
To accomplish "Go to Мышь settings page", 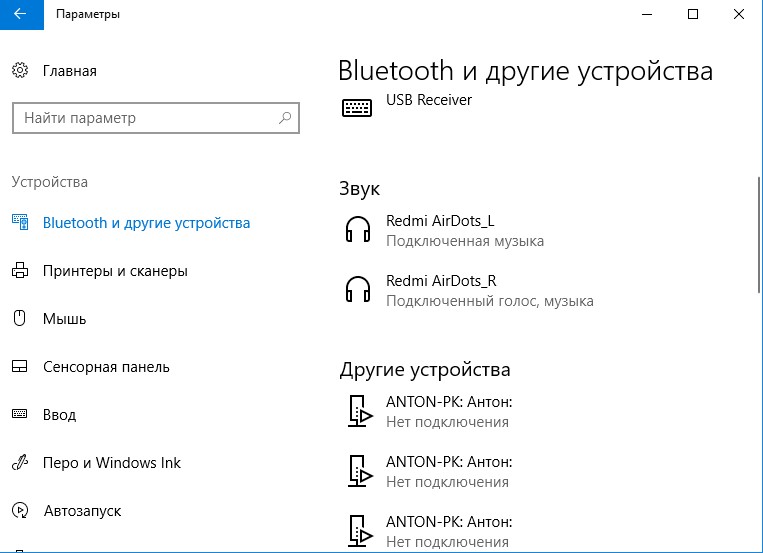I will tap(64, 319).
